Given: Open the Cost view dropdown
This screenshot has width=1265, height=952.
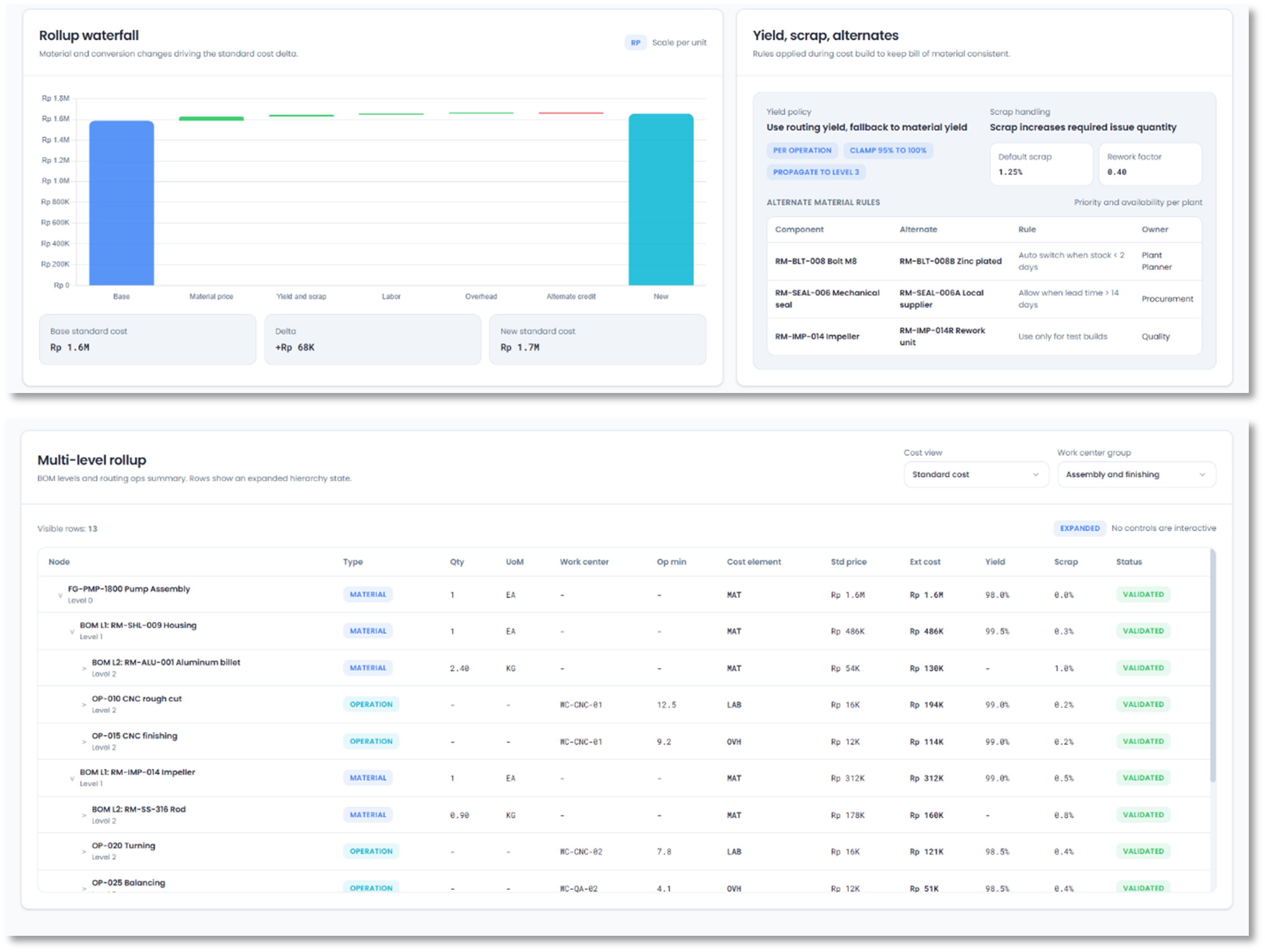Looking at the screenshot, I should [975, 475].
